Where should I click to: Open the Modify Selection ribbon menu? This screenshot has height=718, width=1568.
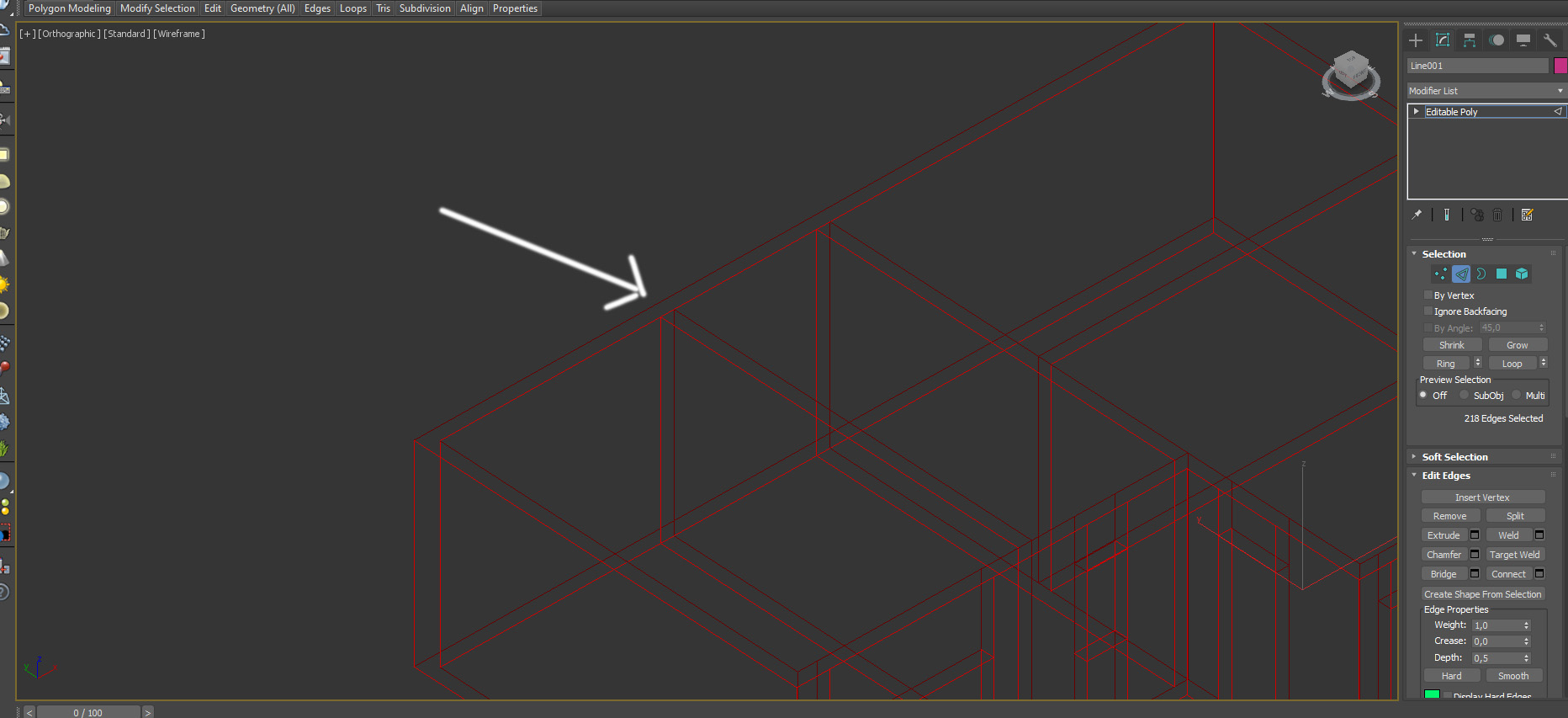pos(157,8)
